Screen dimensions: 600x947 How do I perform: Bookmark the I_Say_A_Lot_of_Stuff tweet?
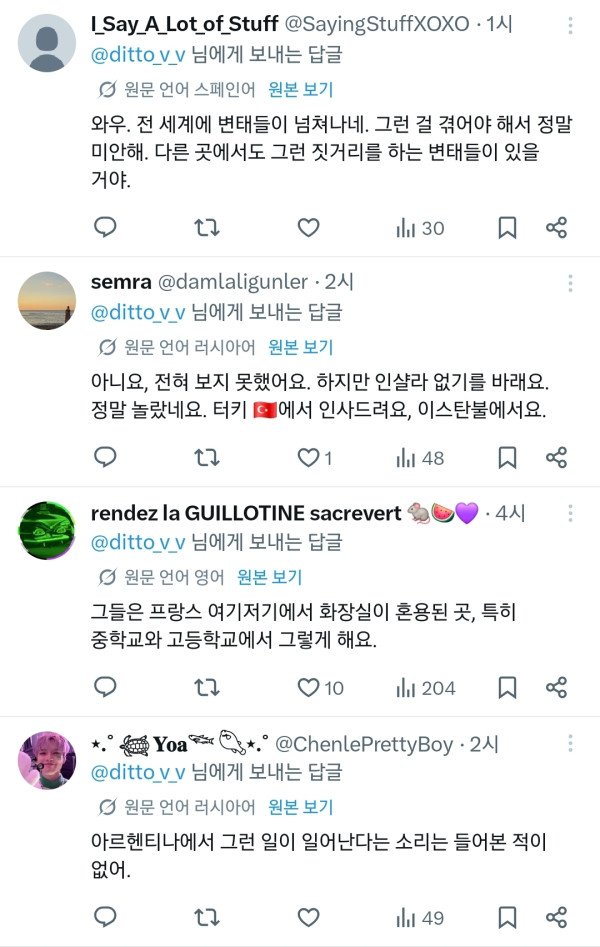point(507,228)
